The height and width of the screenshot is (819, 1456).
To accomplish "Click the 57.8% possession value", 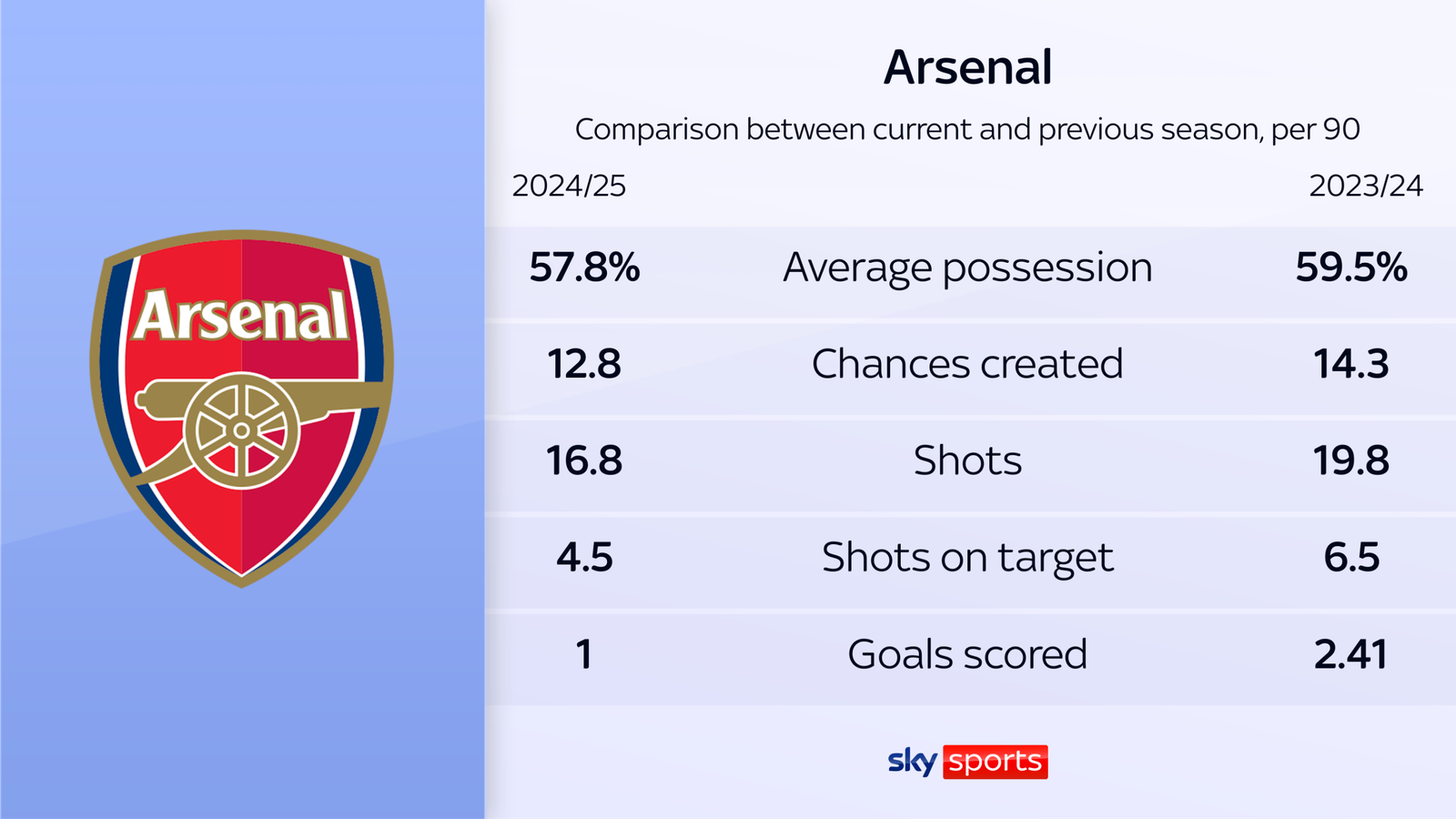I will point(584,268).
